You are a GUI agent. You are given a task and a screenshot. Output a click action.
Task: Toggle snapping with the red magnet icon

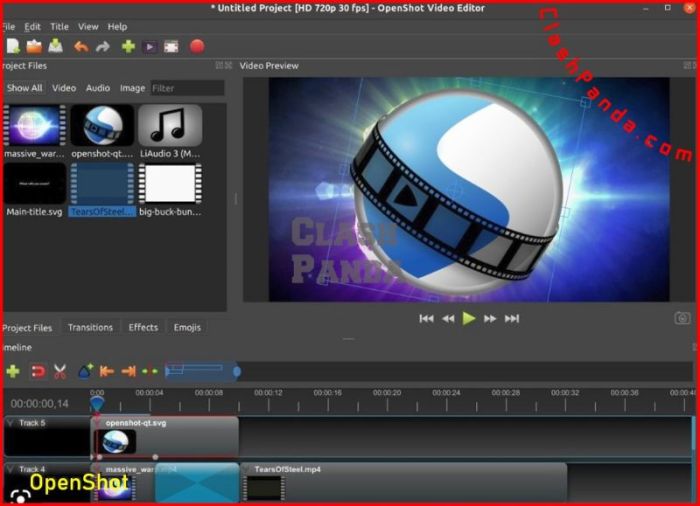pos(38,371)
